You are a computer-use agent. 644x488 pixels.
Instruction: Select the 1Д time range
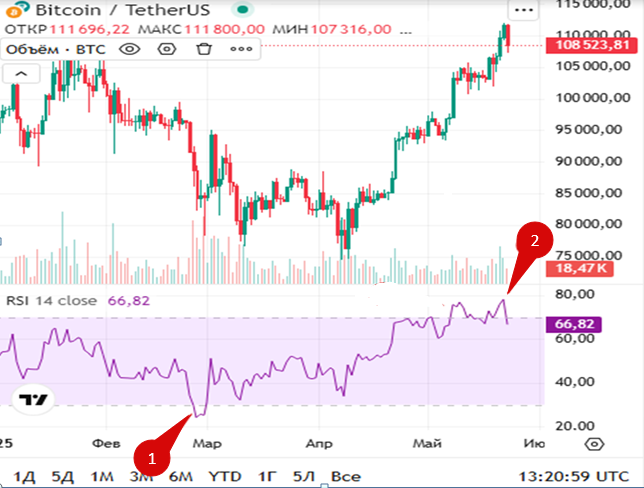23,476
